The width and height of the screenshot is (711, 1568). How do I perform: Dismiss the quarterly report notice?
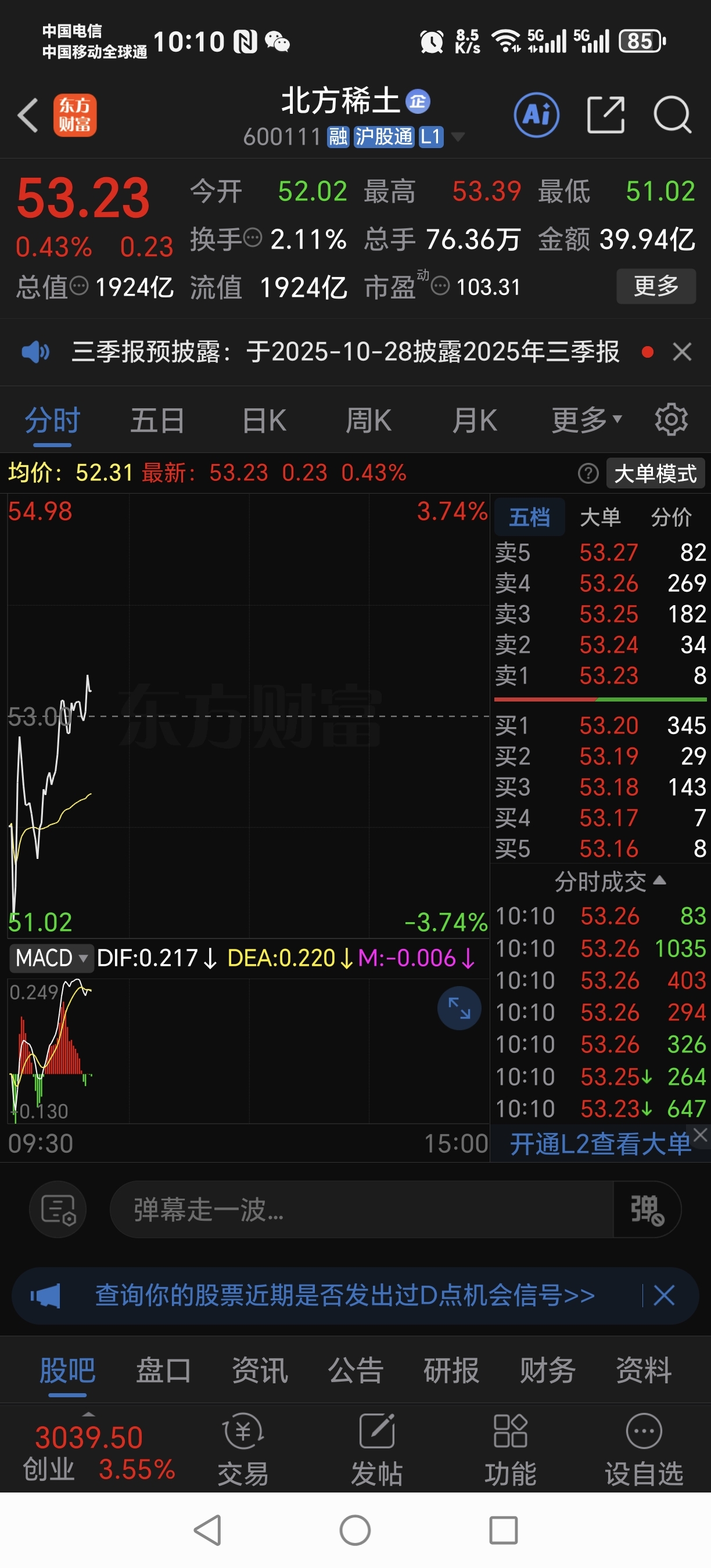pyautogui.click(x=682, y=352)
